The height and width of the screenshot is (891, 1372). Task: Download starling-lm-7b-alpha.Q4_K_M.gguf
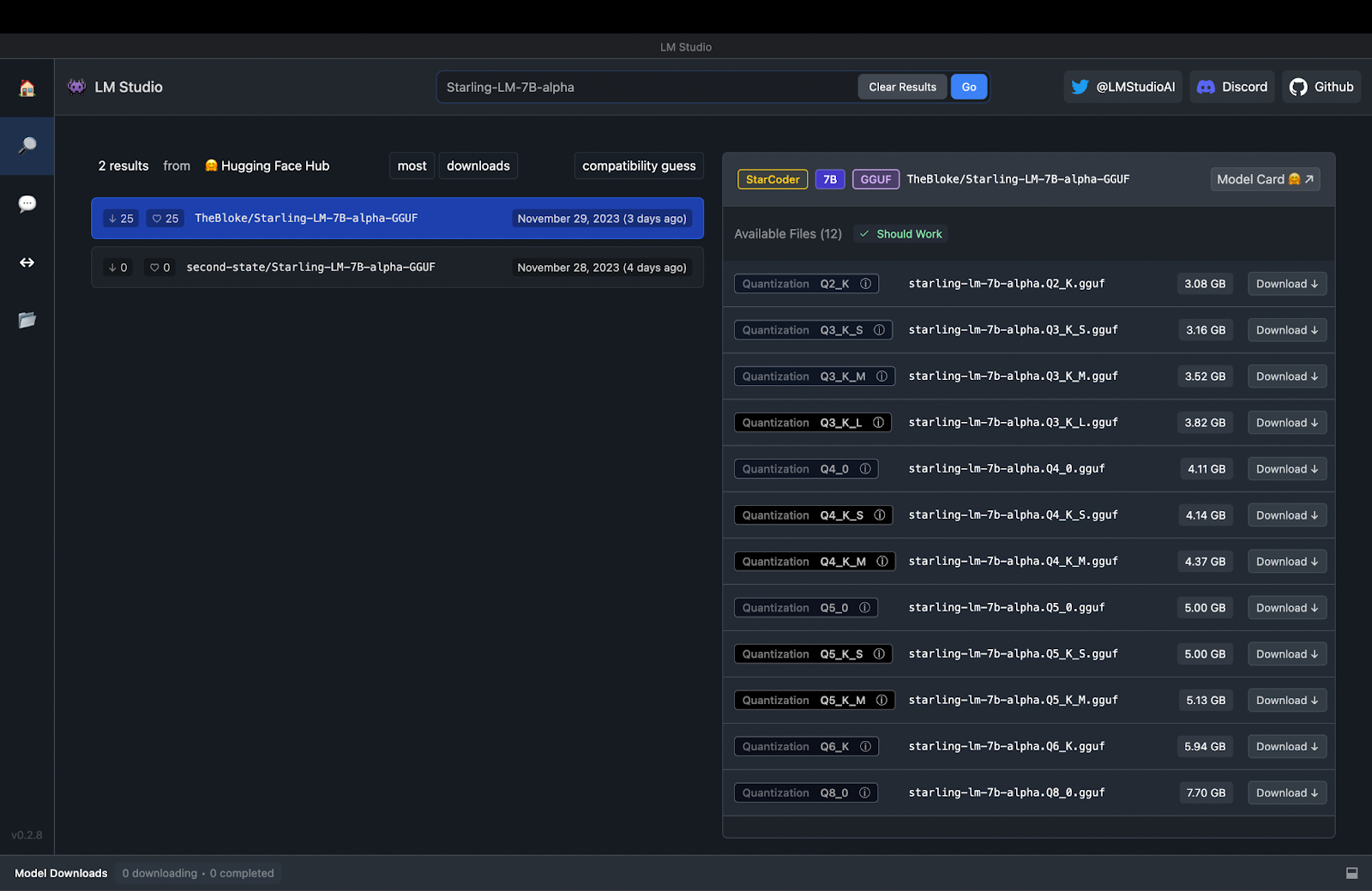(1287, 562)
